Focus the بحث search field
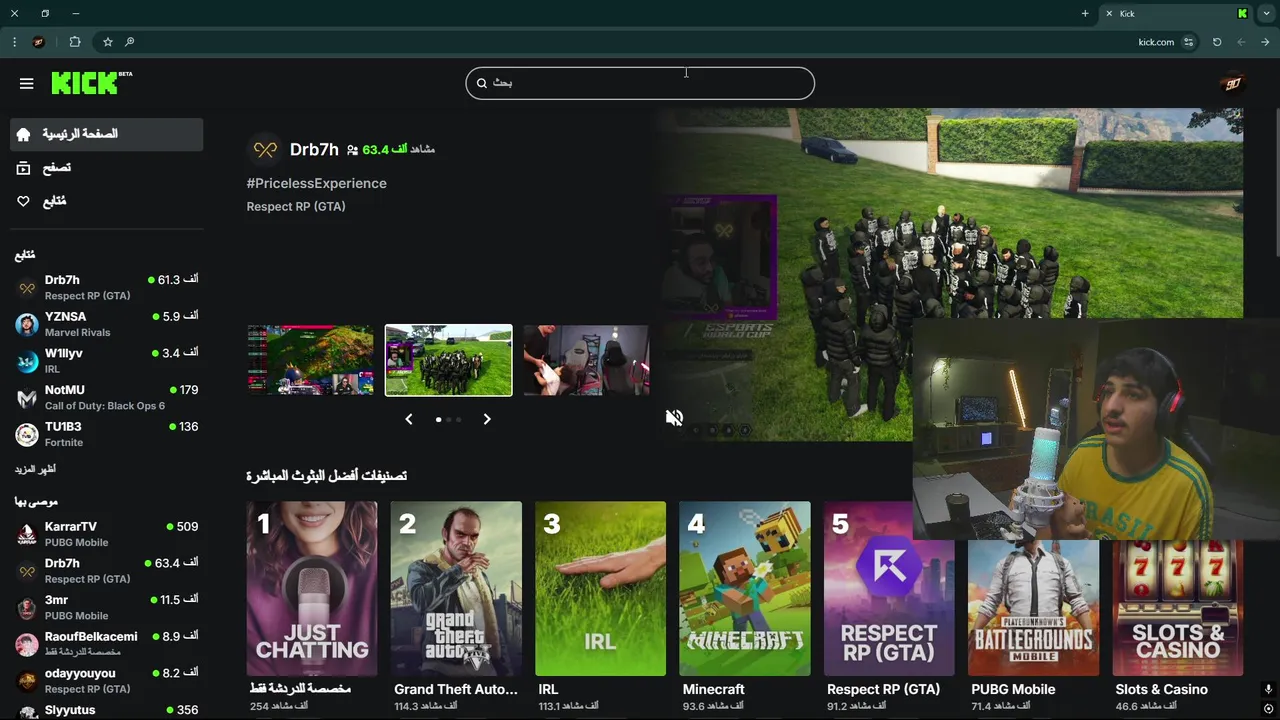1280x720 pixels. click(640, 83)
